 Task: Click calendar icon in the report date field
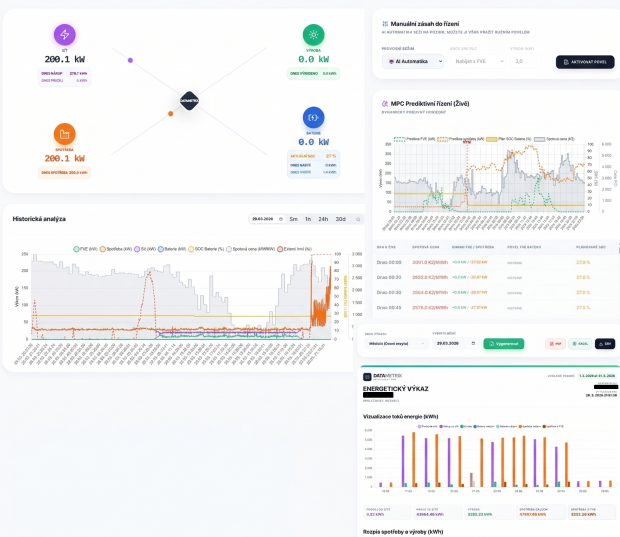pyautogui.click(x=473, y=343)
